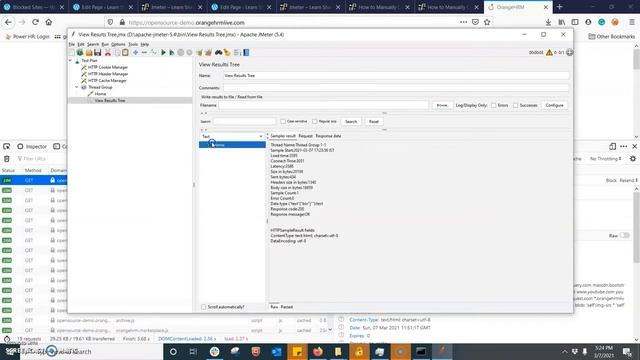Click the Filename input field
Viewport: 640px width, 360px height.
(x=323, y=105)
